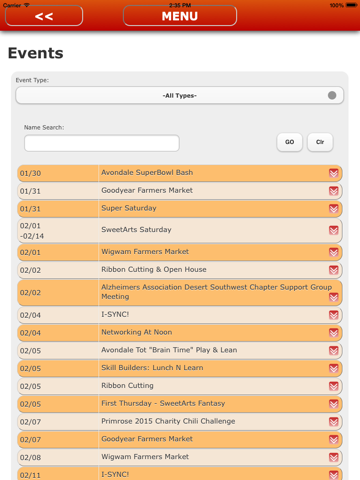Open Primrose 2015 Charity Chili Challenge title
The height and width of the screenshot is (480, 360).
pyautogui.click(x=168, y=421)
